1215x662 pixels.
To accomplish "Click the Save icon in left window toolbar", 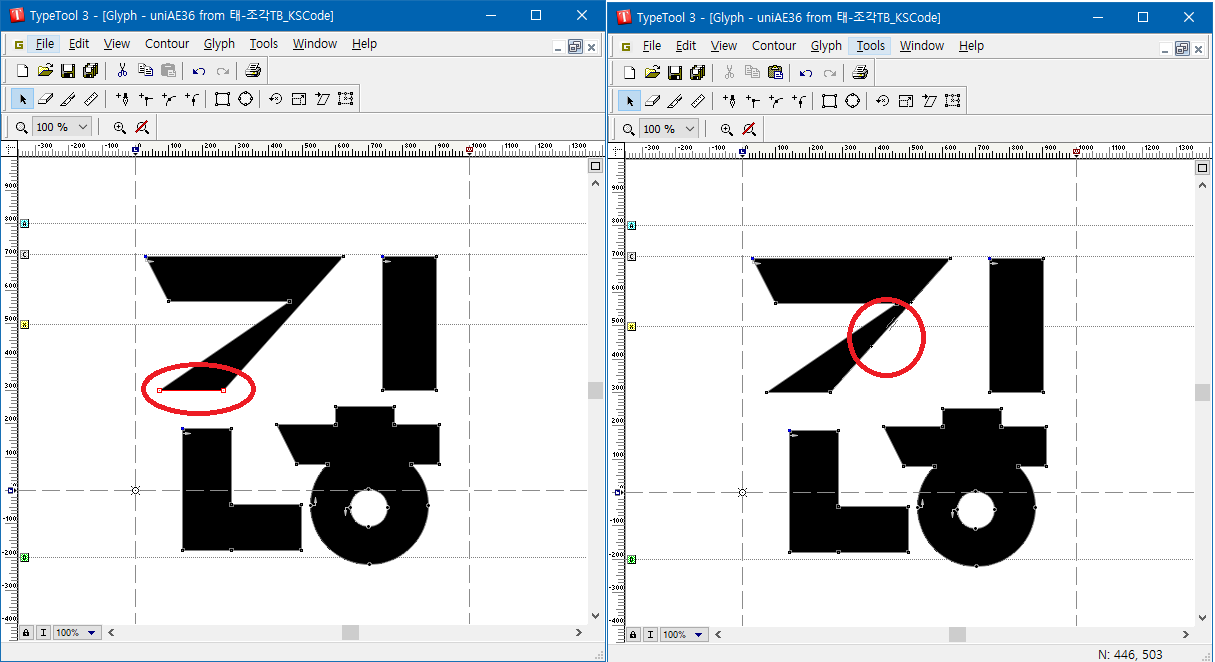I will click(x=68, y=70).
